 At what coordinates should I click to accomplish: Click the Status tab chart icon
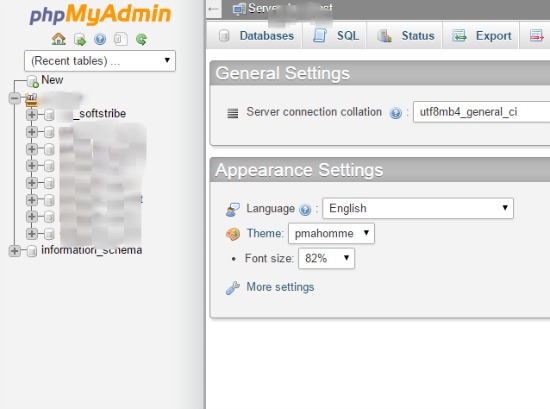pos(384,36)
